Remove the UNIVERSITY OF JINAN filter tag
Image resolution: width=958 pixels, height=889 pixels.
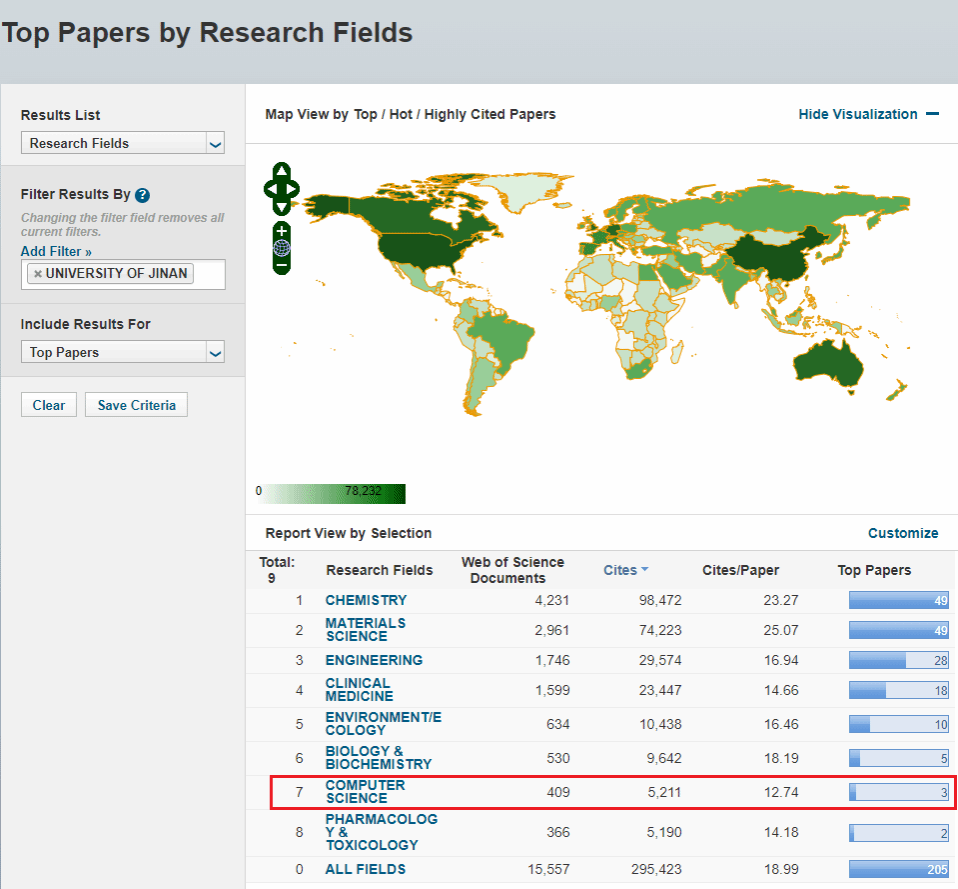tap(38, 274)
